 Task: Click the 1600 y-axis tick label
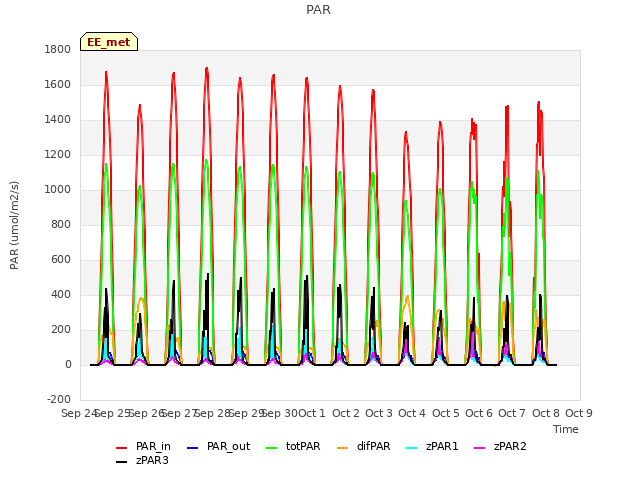(x=58, y=84)
